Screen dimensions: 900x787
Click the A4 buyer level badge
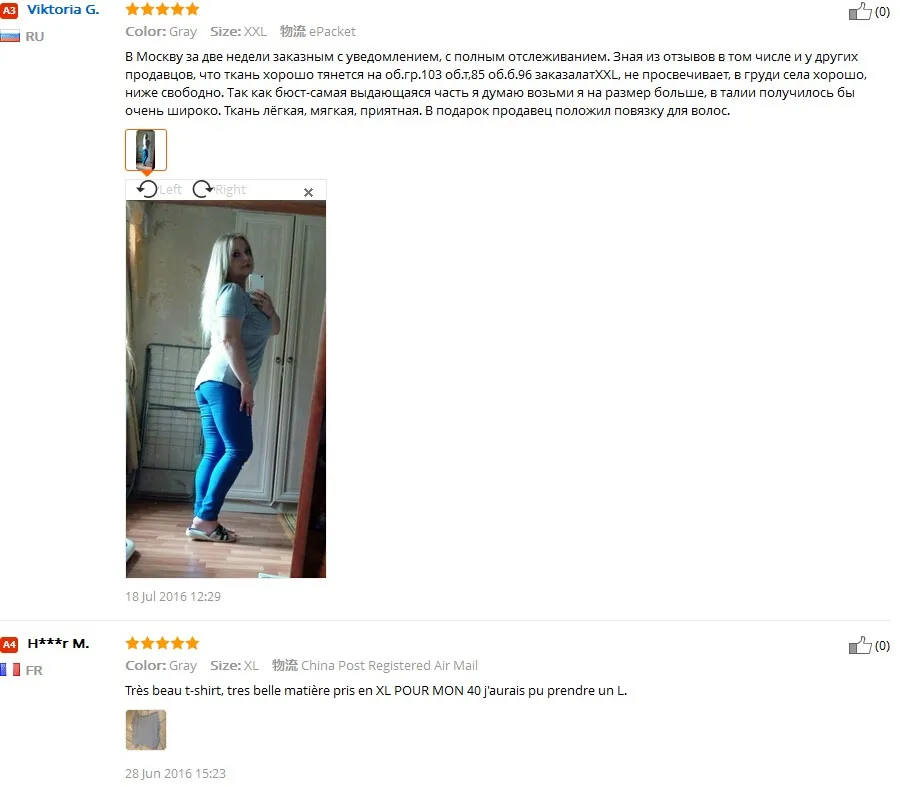pyautogui.click(x=9, y=645)
